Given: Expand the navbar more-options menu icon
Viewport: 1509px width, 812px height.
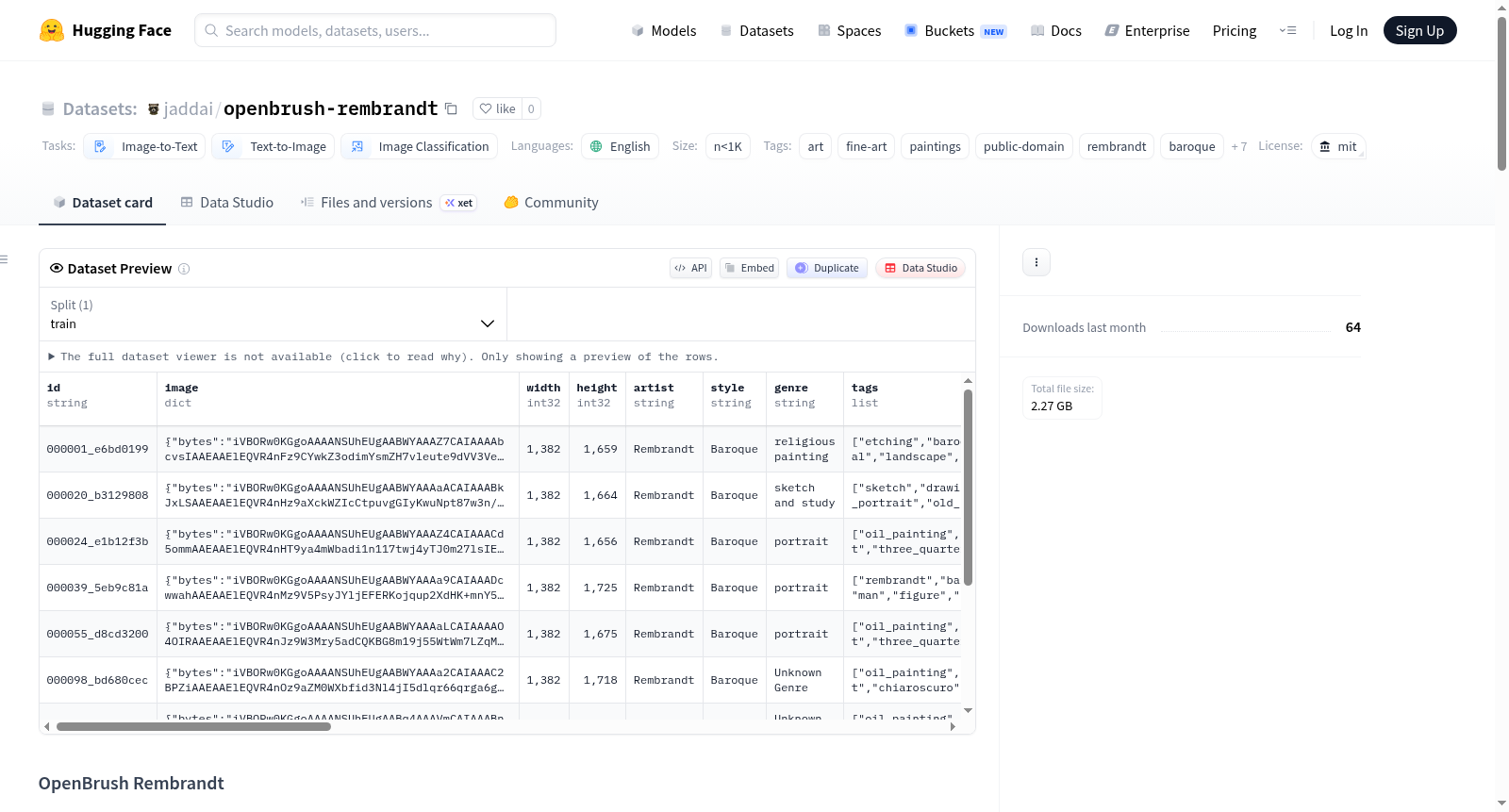Looking at the screenshot, I should tap(1287, 30).
